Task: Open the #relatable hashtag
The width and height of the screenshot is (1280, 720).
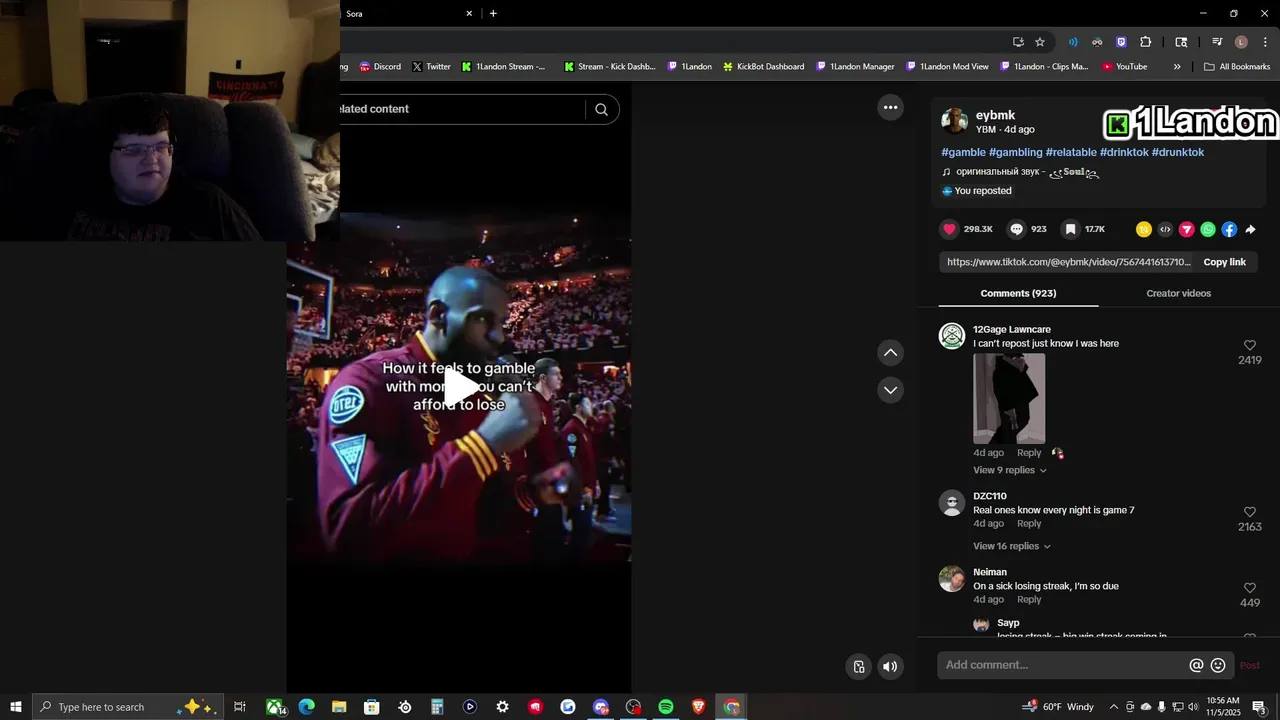Action: pyautogui.click(x=1071, y=152)
